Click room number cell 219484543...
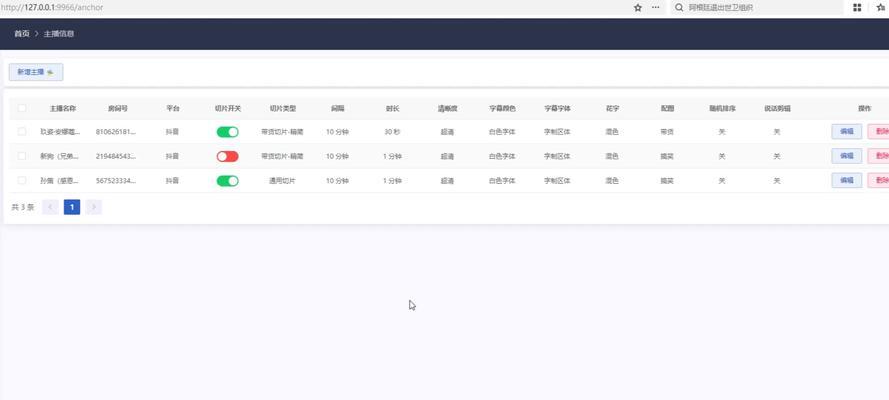The height and width of the screenshot is (400, 889). [116, 156]
